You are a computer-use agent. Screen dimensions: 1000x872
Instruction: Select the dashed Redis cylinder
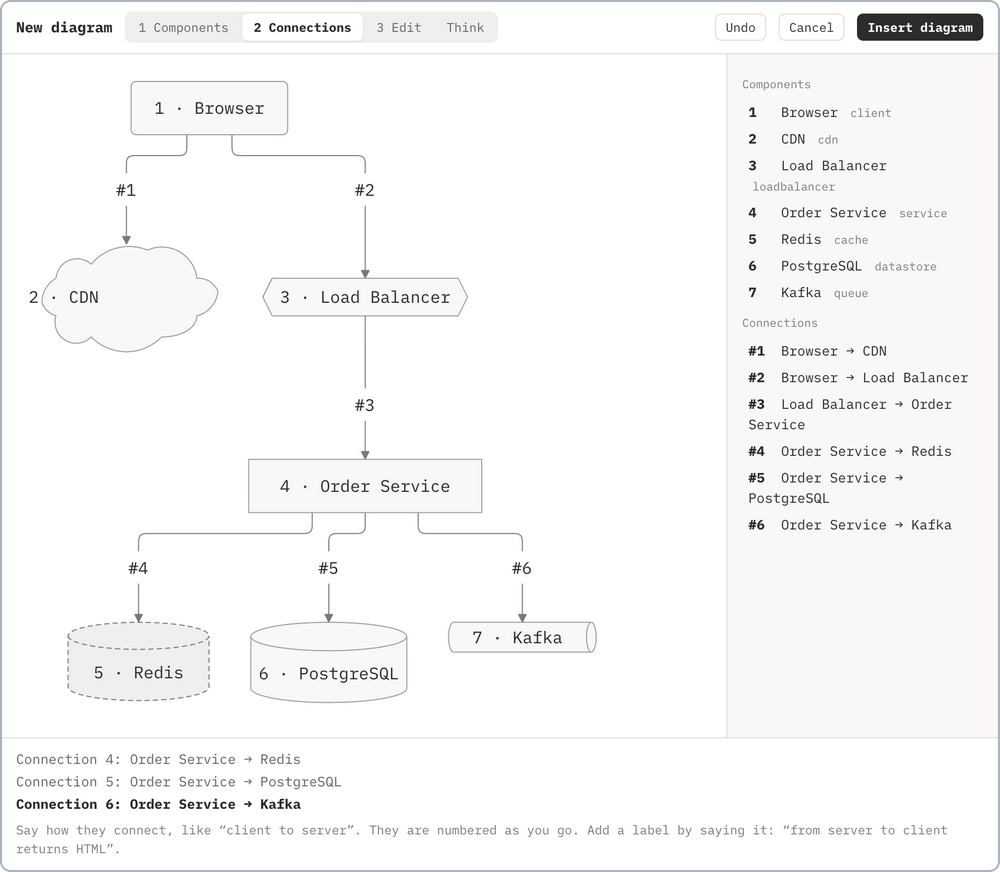click(138, 661)
